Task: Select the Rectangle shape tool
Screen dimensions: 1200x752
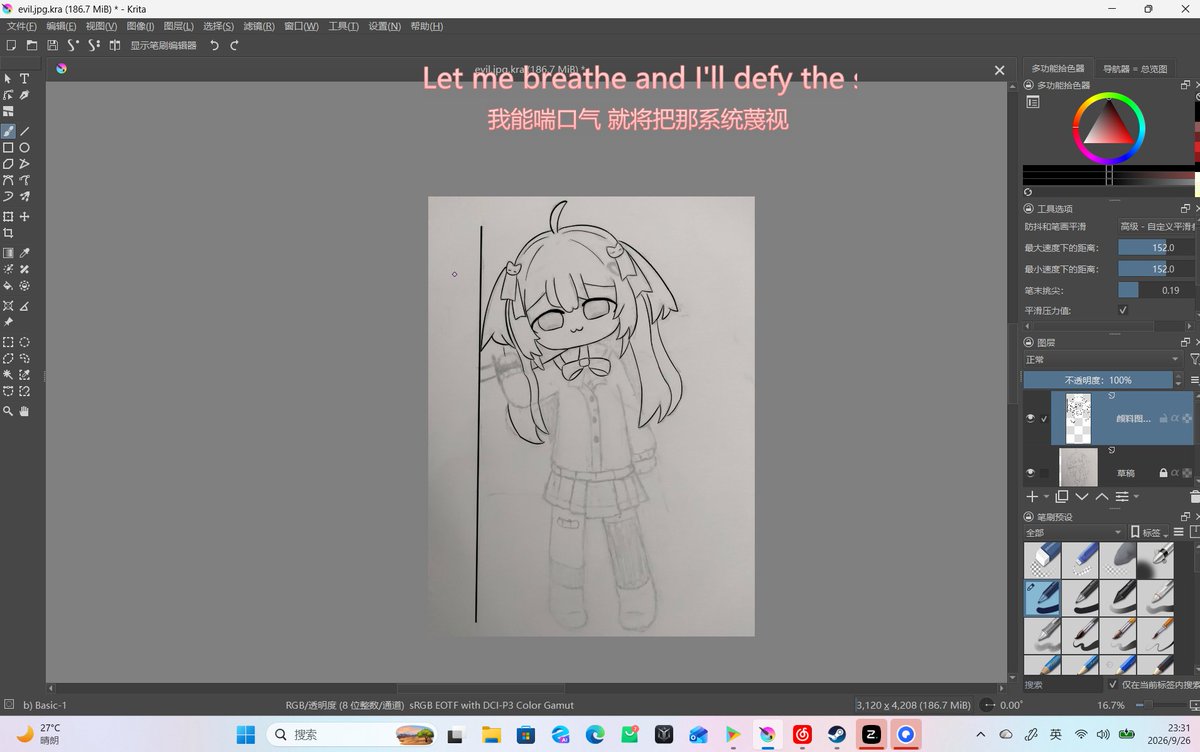Action: click(x=8, y=147)
